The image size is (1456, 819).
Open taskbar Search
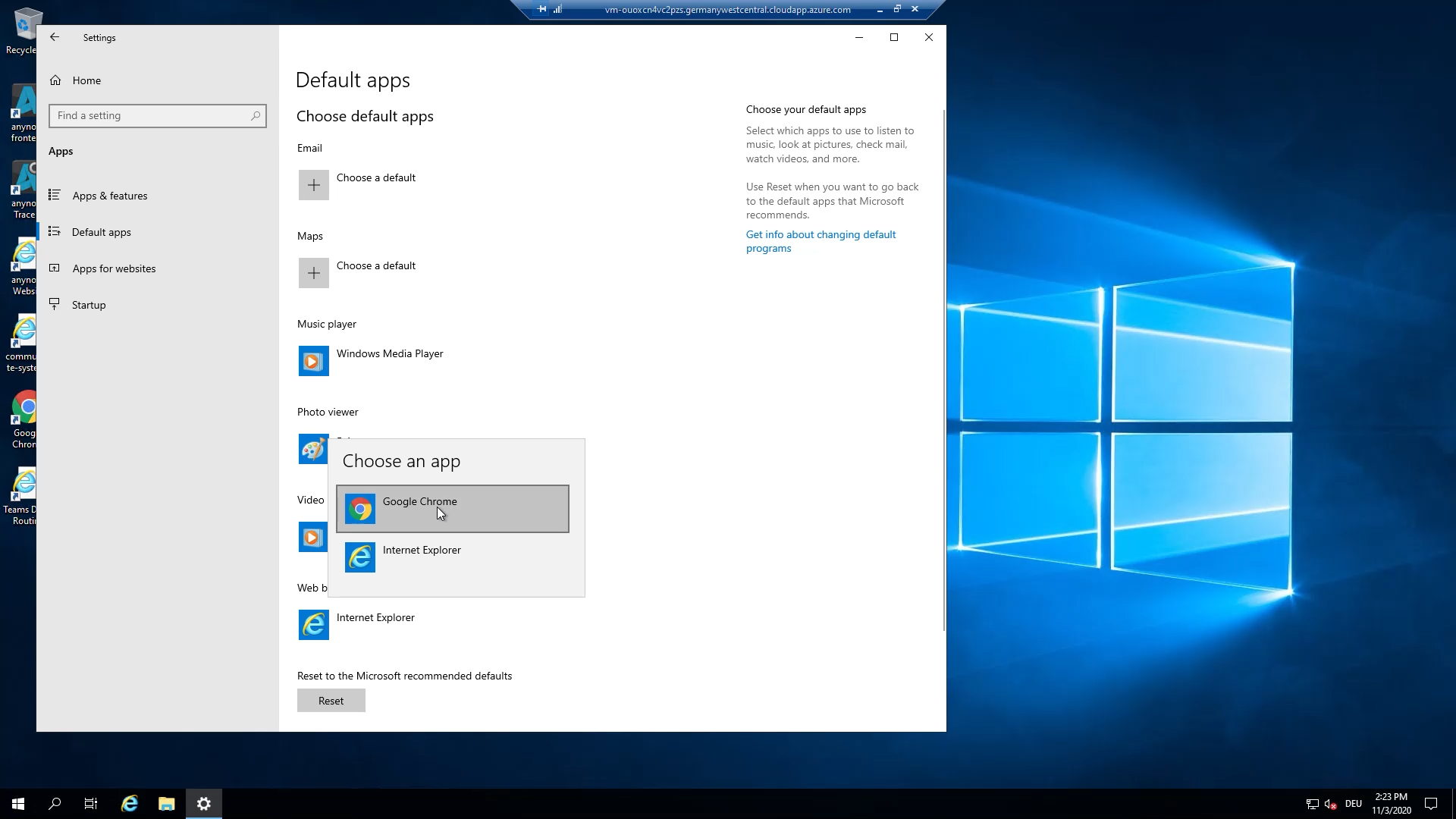55,804
